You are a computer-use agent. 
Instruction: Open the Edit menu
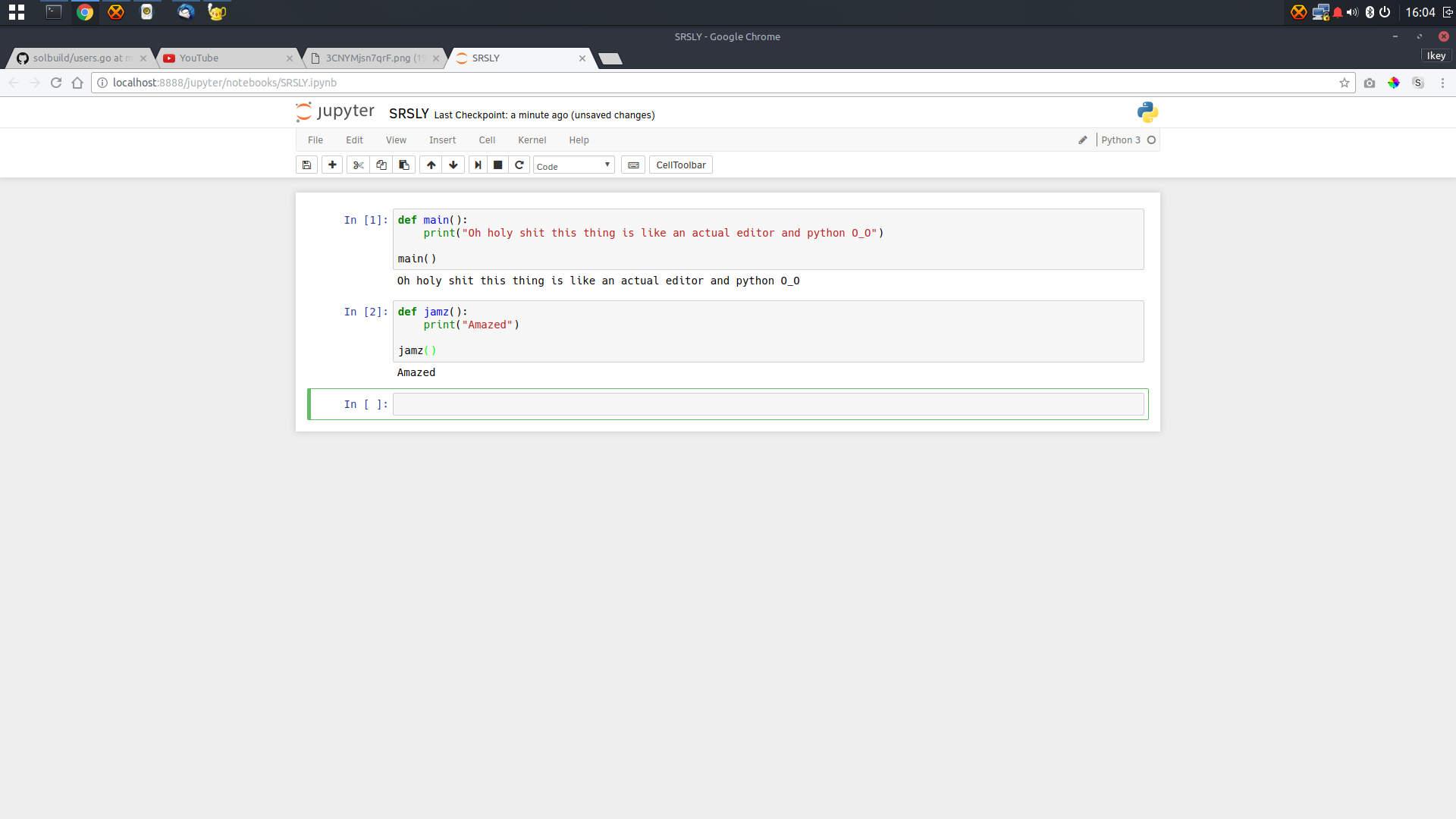354,140
